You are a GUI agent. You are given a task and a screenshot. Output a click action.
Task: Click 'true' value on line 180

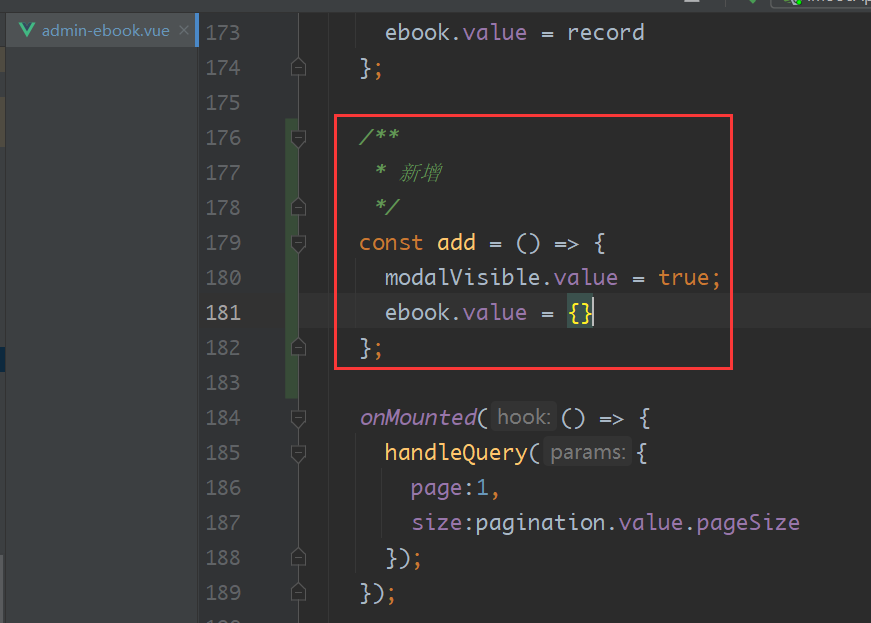[684, 277]
